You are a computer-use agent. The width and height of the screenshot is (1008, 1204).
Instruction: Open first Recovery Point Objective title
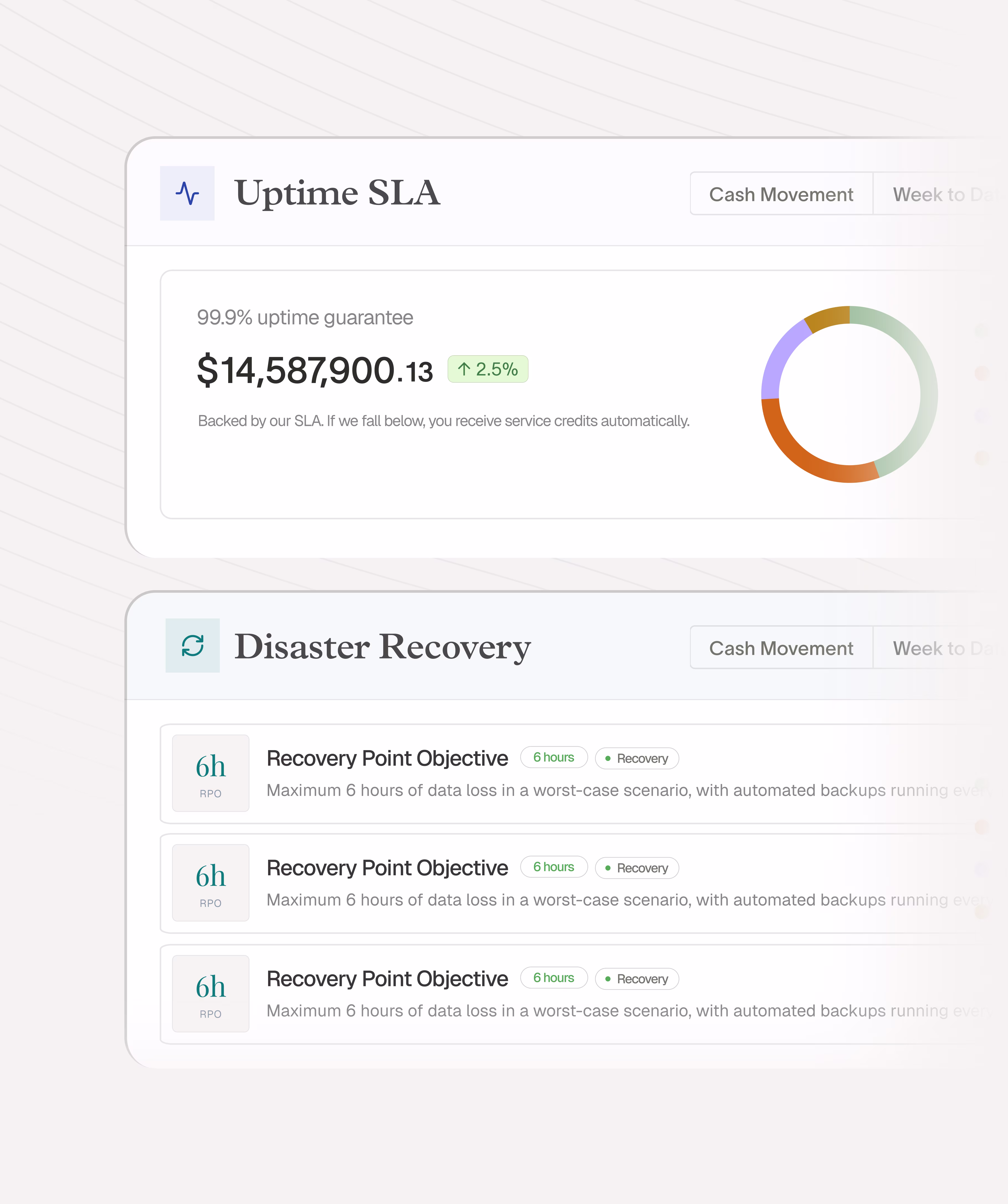[x=387, y=758]
